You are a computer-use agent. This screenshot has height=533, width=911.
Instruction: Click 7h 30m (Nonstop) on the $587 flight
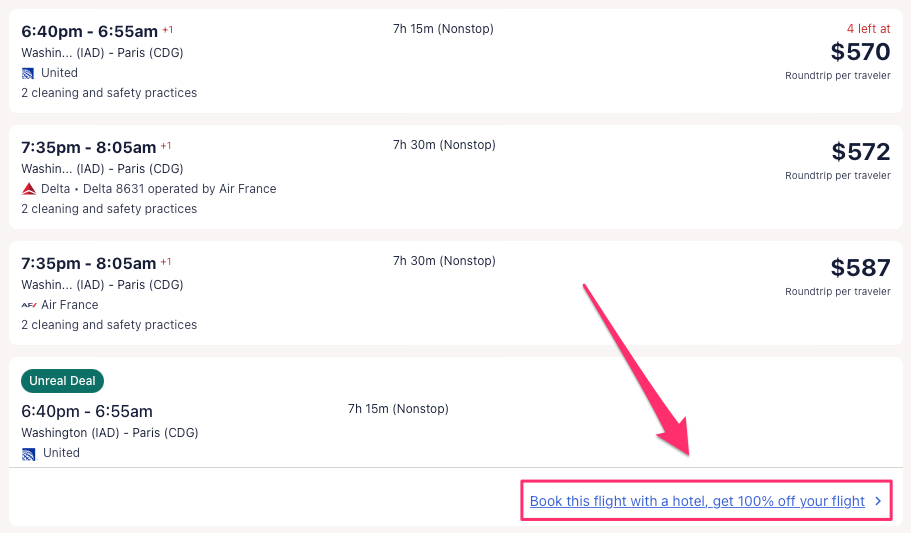pyautogui.click(x=444, y=261)
